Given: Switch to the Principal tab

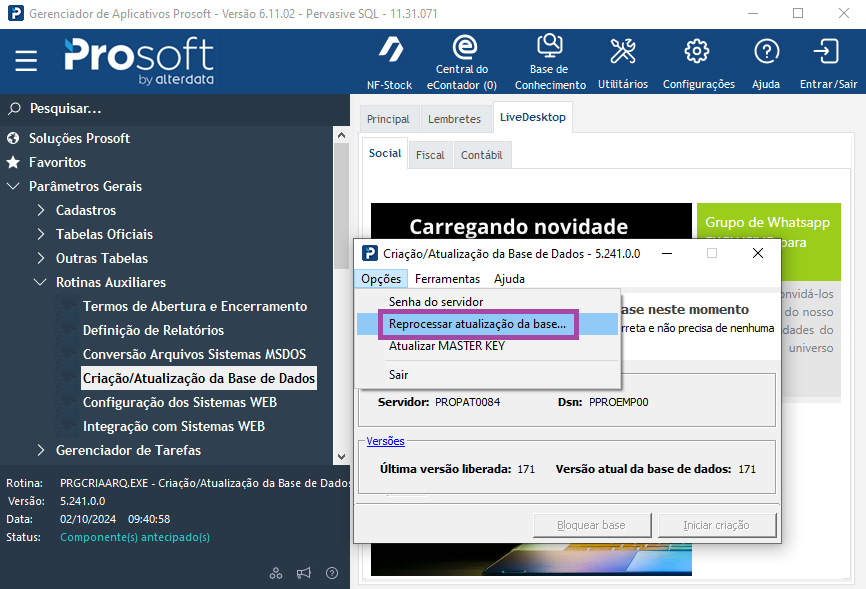Looking at the screenshot, I should pos(388,119).
